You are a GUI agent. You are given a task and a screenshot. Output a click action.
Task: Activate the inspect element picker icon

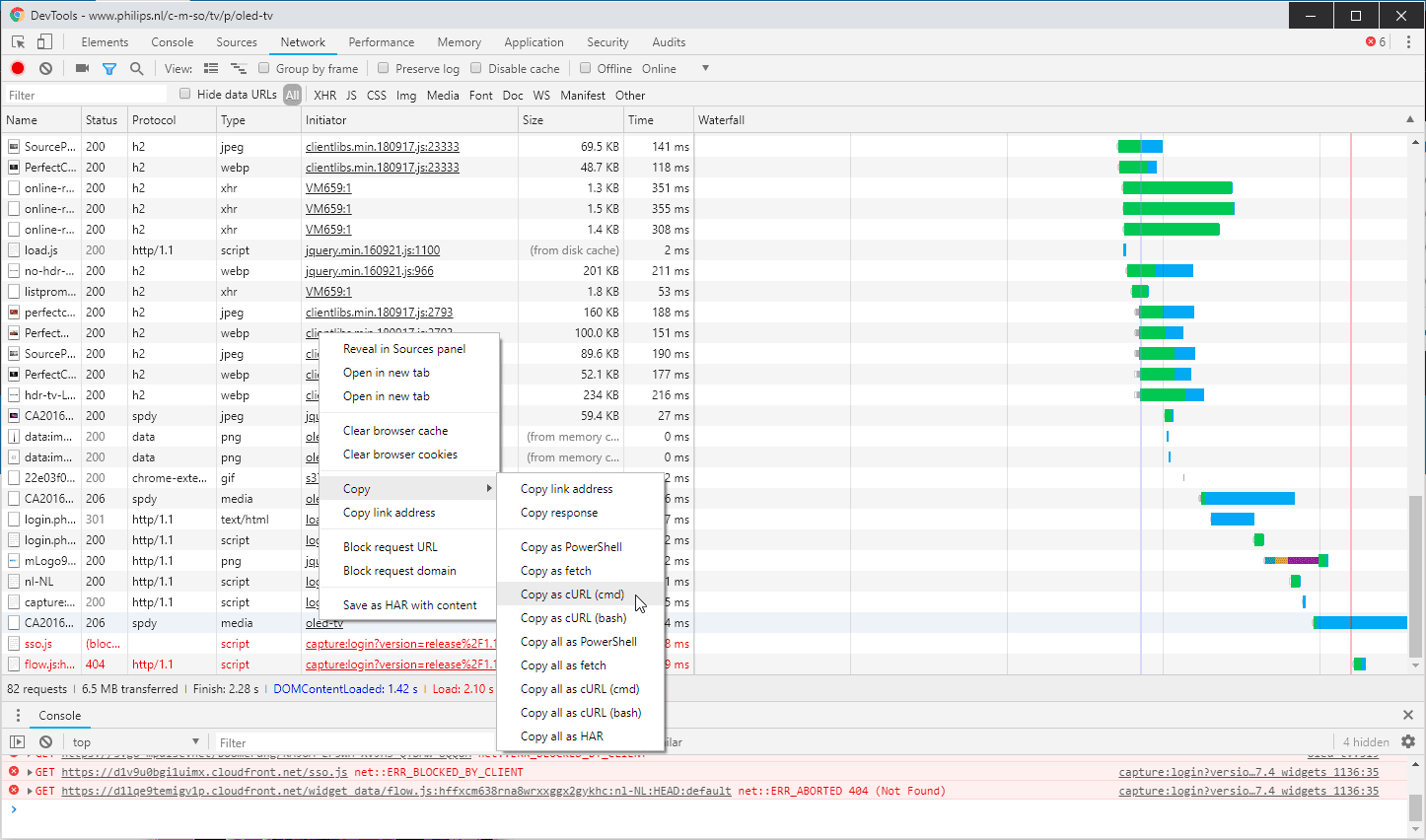(16, 41)
